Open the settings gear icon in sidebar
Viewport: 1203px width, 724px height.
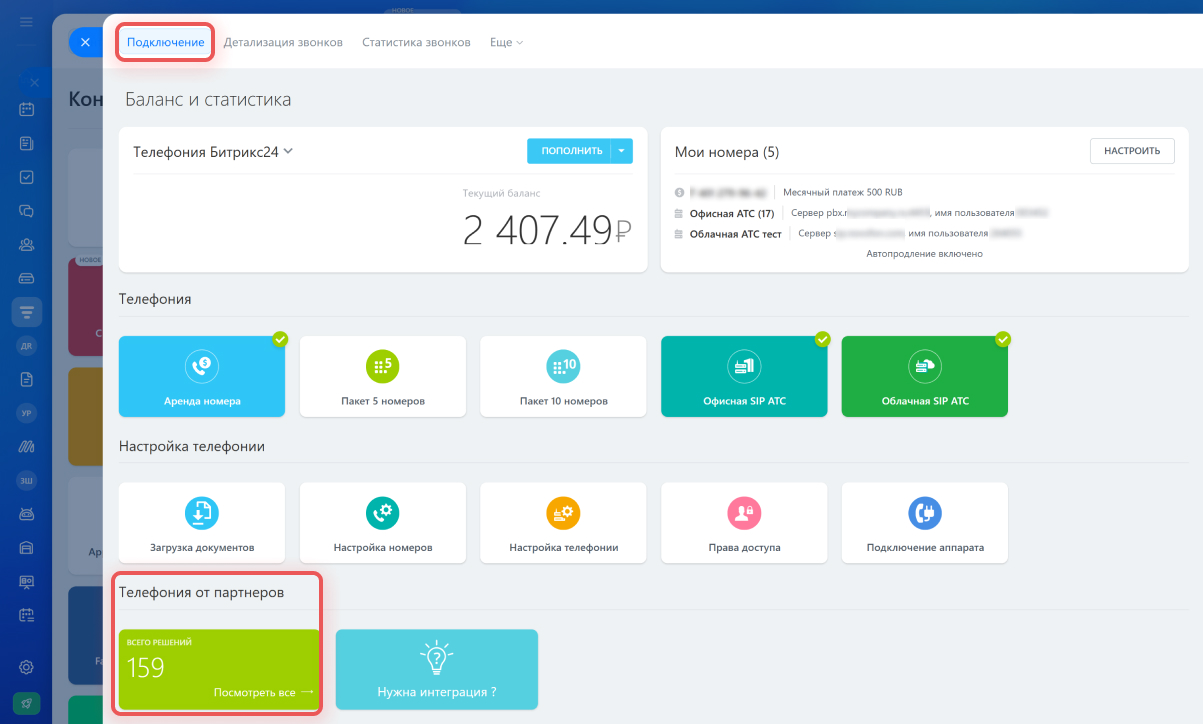coord(27,667)
